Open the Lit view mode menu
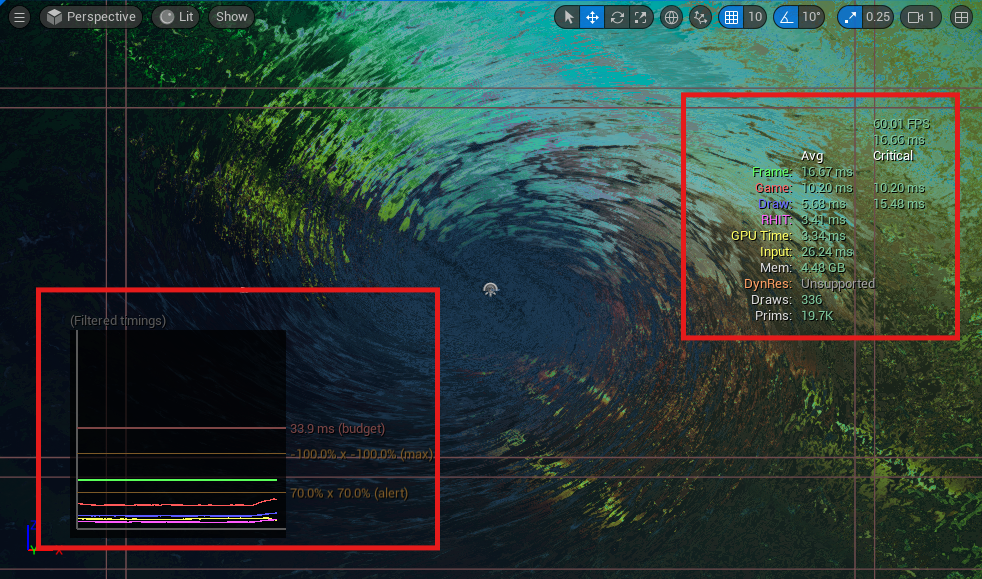 [176, 17]
